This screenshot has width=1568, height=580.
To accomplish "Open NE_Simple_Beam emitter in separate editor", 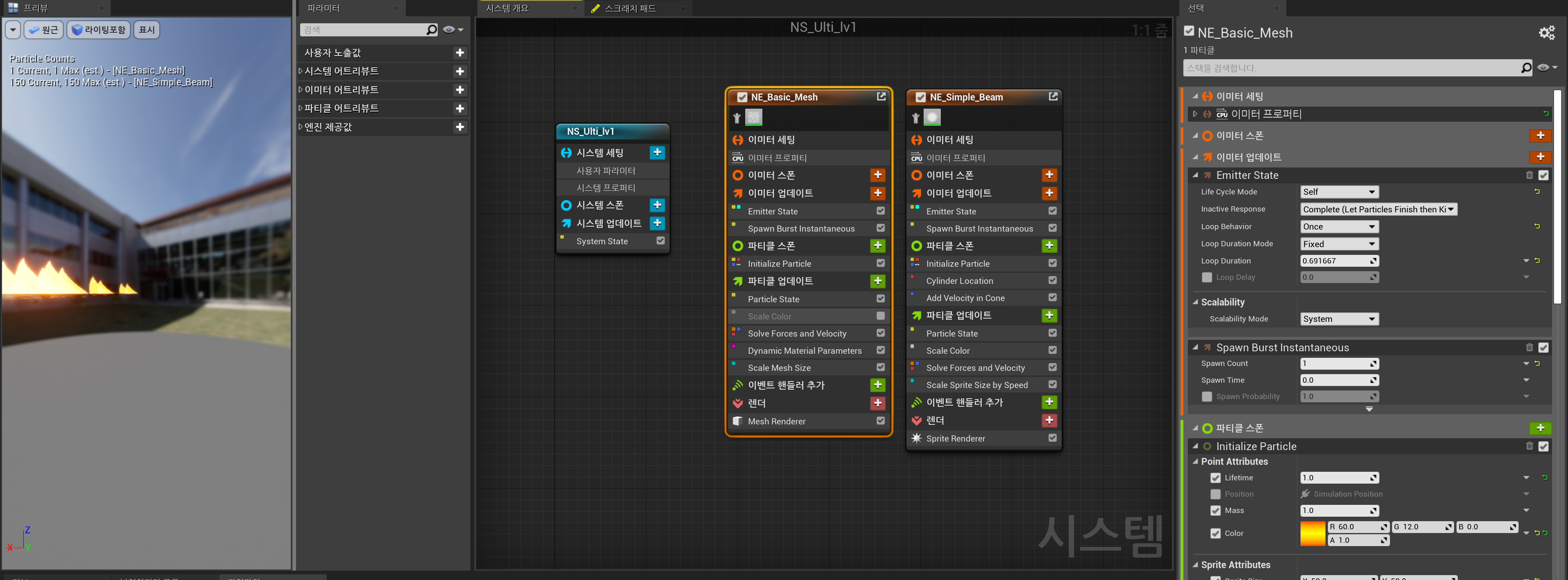I will 1052,96.
